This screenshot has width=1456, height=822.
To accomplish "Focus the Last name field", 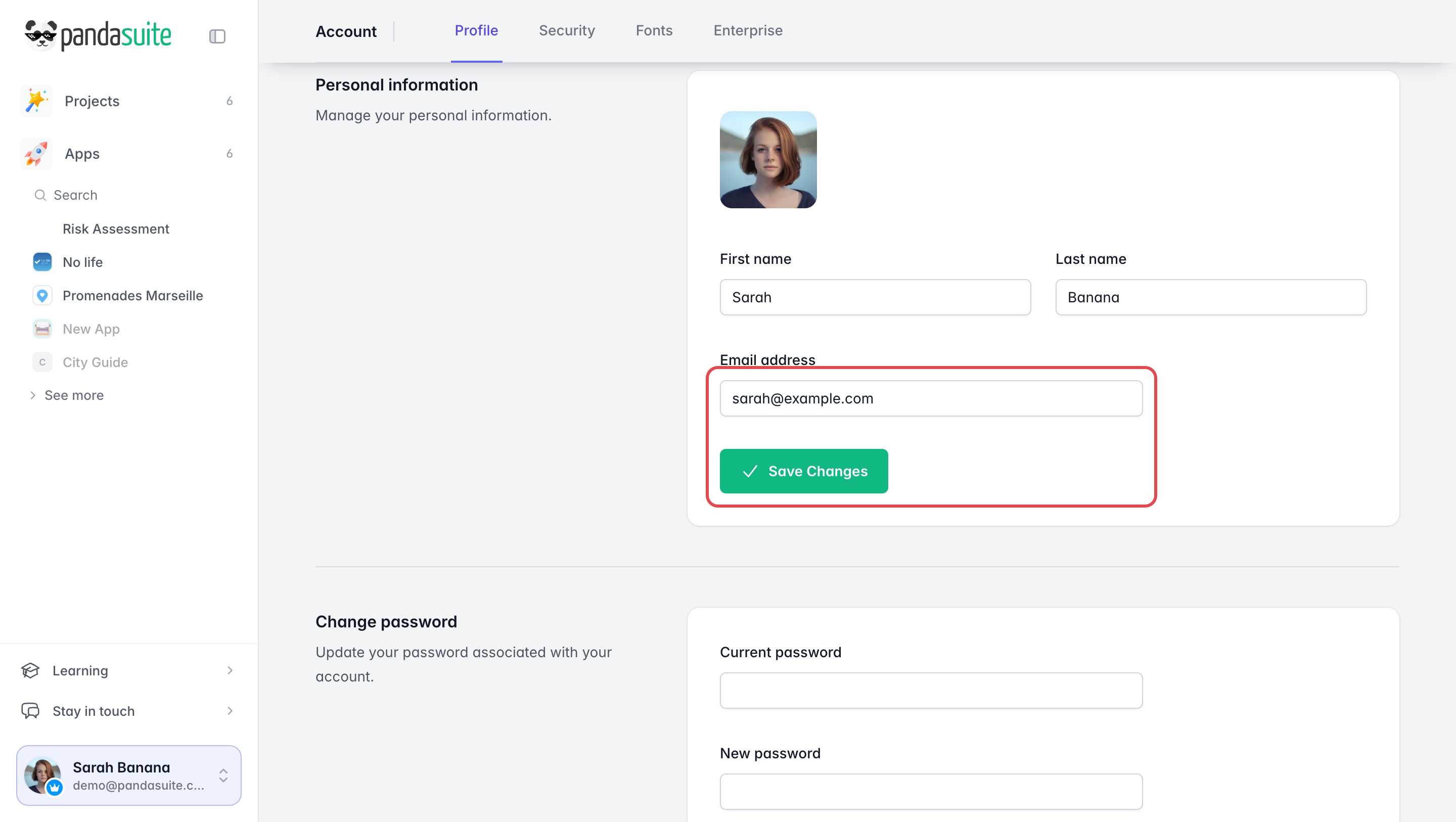I will [1211, 297].
